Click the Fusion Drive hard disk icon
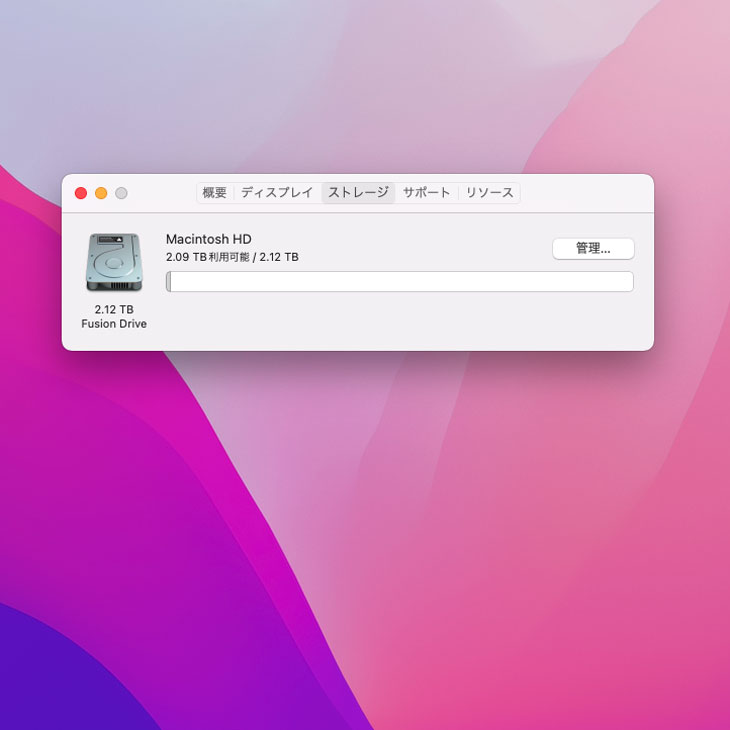This screenshot has width=730, height=730. coord(113,263)
